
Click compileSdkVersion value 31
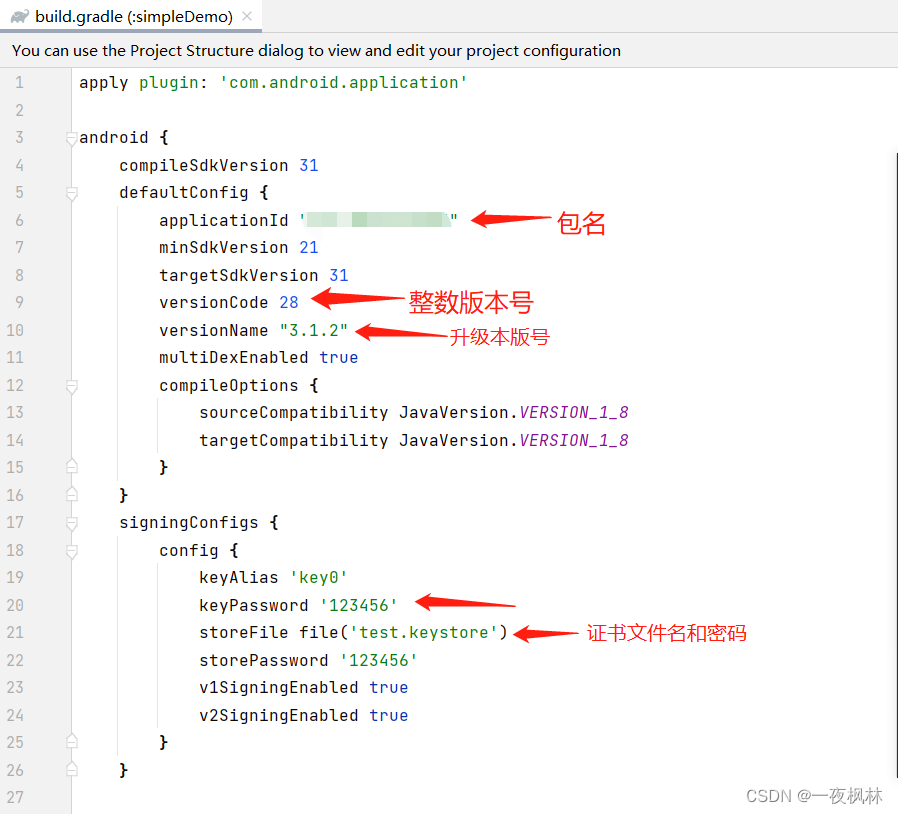(x=309, y=166)
